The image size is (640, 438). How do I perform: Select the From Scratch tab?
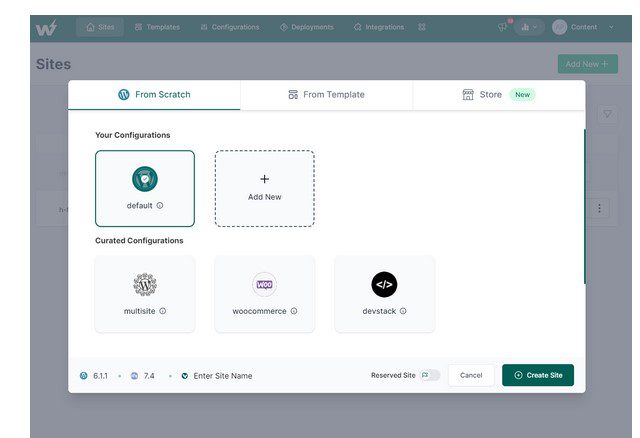(154, 95)
